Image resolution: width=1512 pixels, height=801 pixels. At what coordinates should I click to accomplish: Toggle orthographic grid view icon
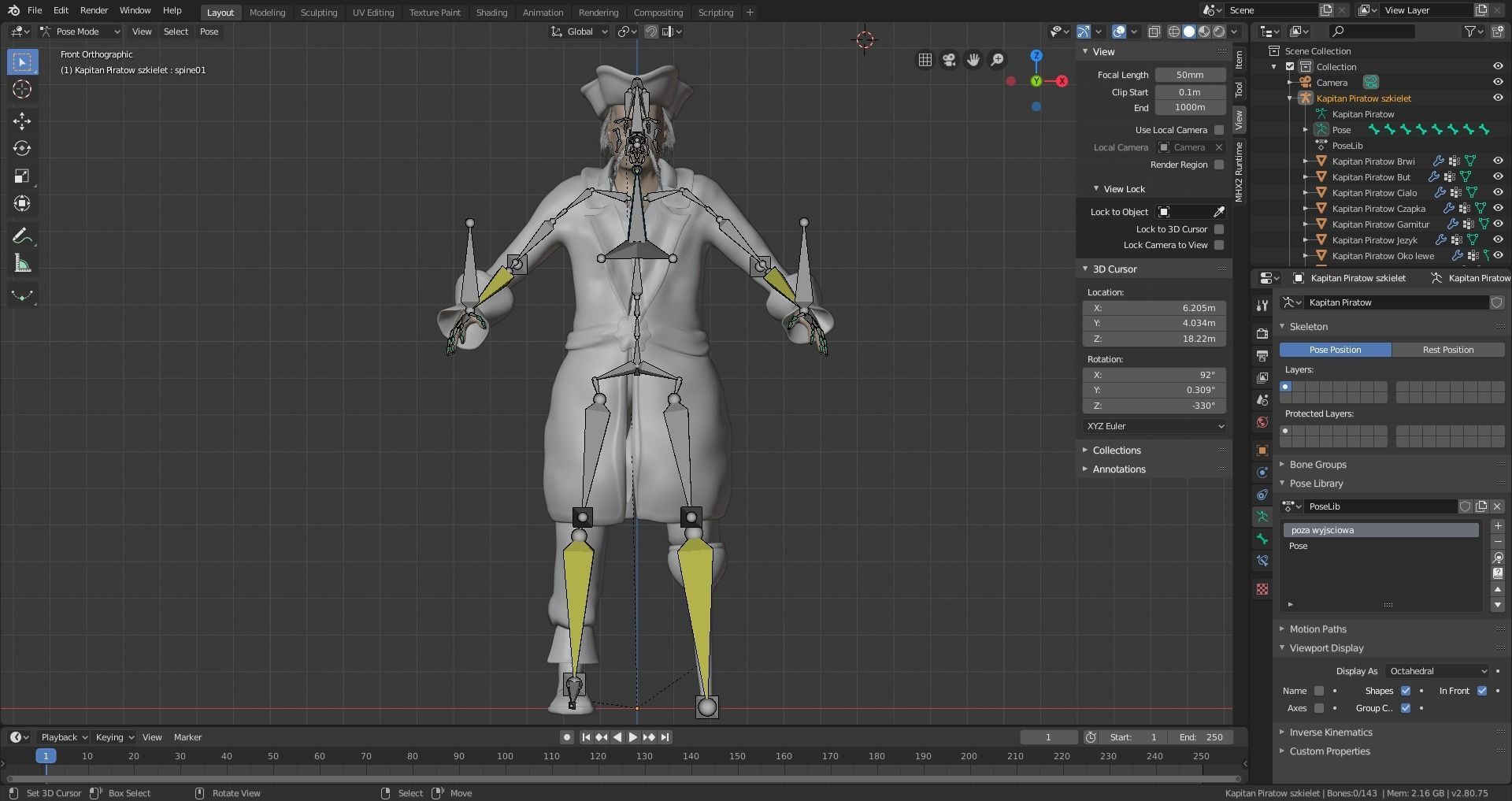click(x=925, y=60)
